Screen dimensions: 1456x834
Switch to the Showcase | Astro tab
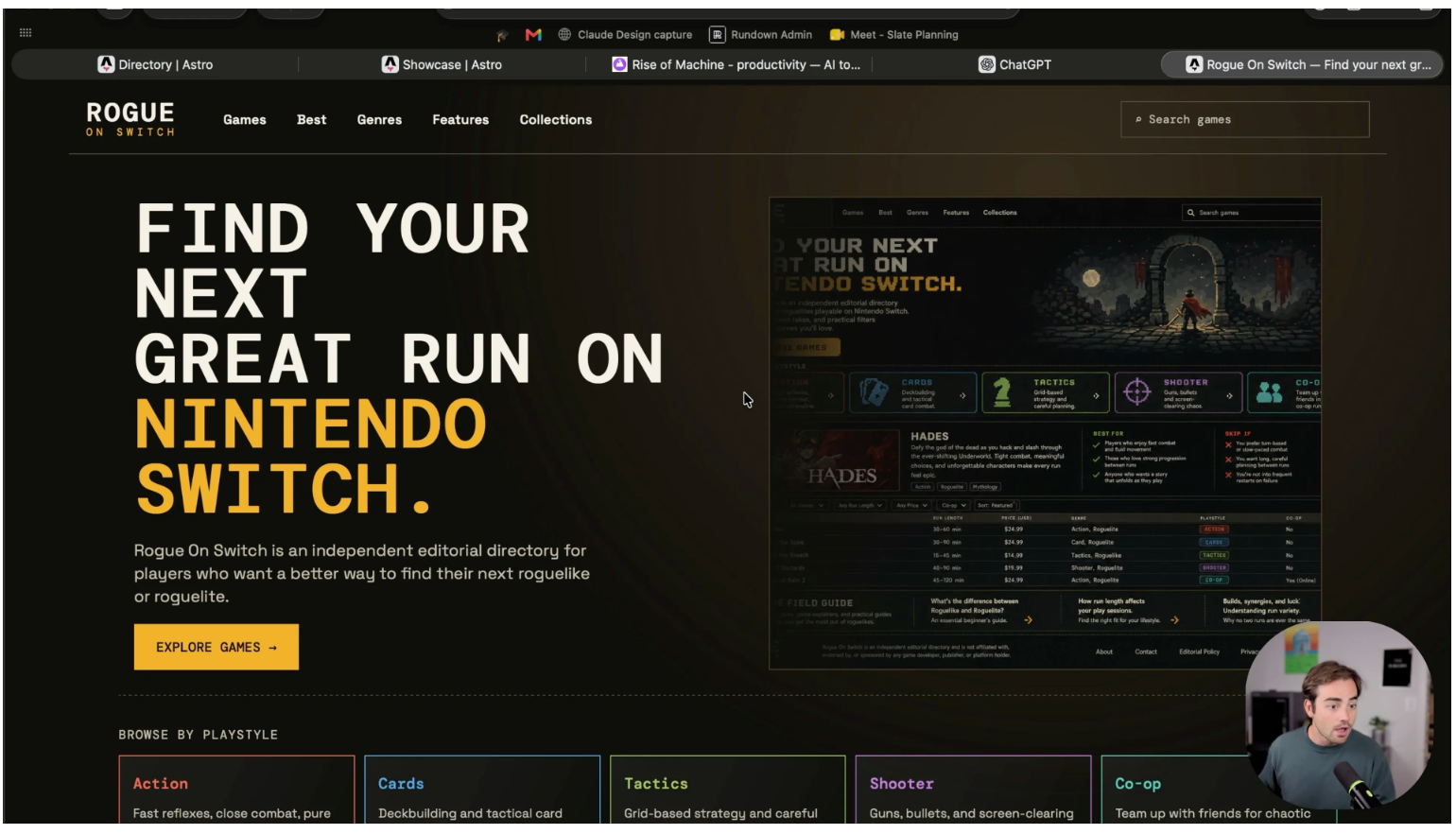[442, 64]
